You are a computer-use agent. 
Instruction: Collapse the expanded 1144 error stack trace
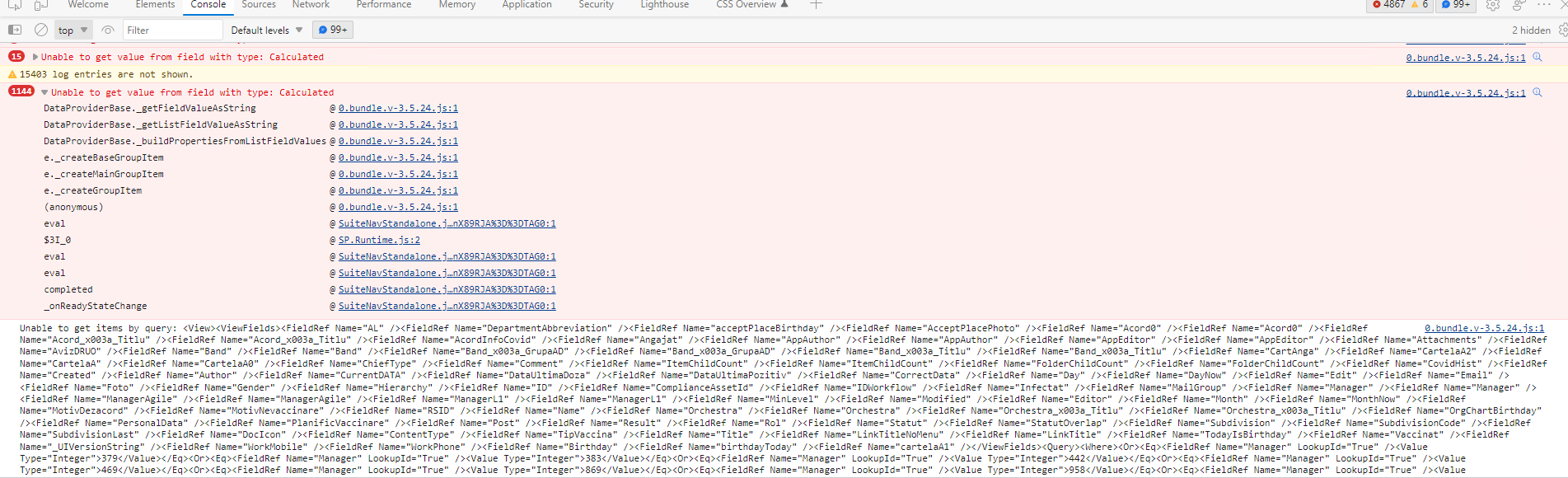point(44,92)
